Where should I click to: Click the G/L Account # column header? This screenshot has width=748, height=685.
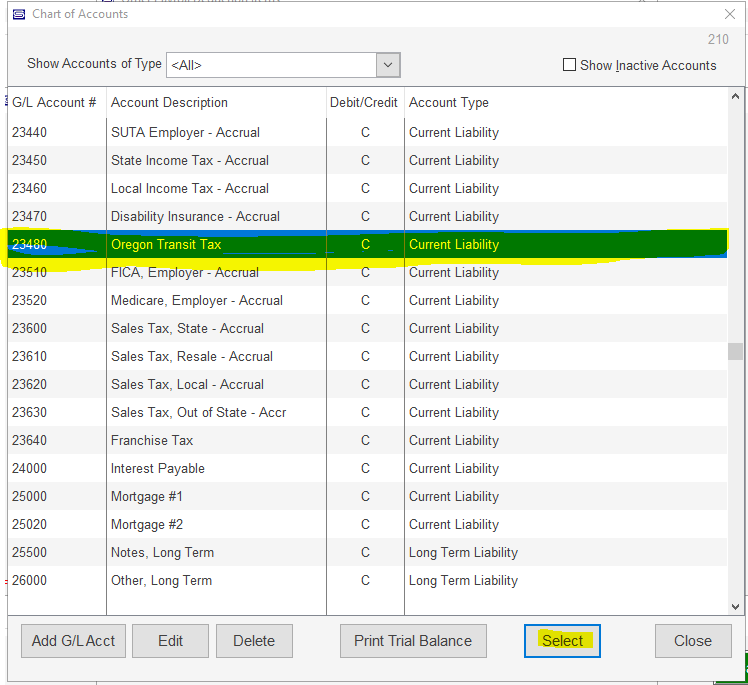click(54, 102)
